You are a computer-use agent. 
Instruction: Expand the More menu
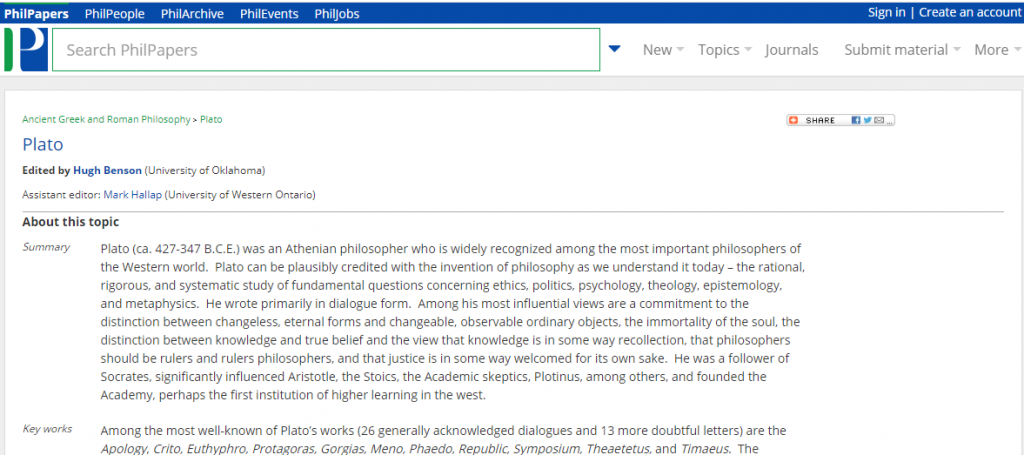pos(997,50)
